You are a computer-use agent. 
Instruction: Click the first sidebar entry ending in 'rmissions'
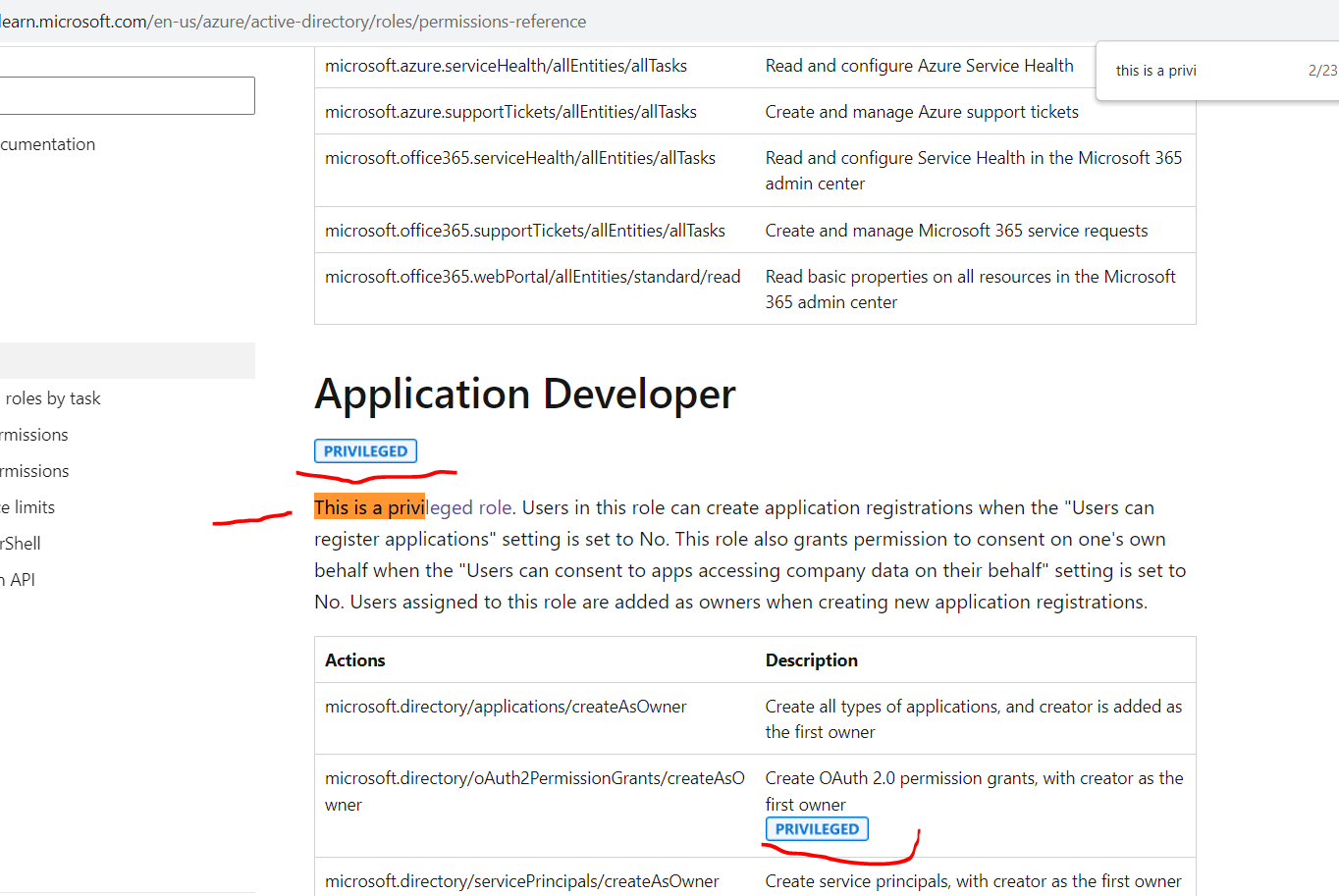tap(33, 434)
